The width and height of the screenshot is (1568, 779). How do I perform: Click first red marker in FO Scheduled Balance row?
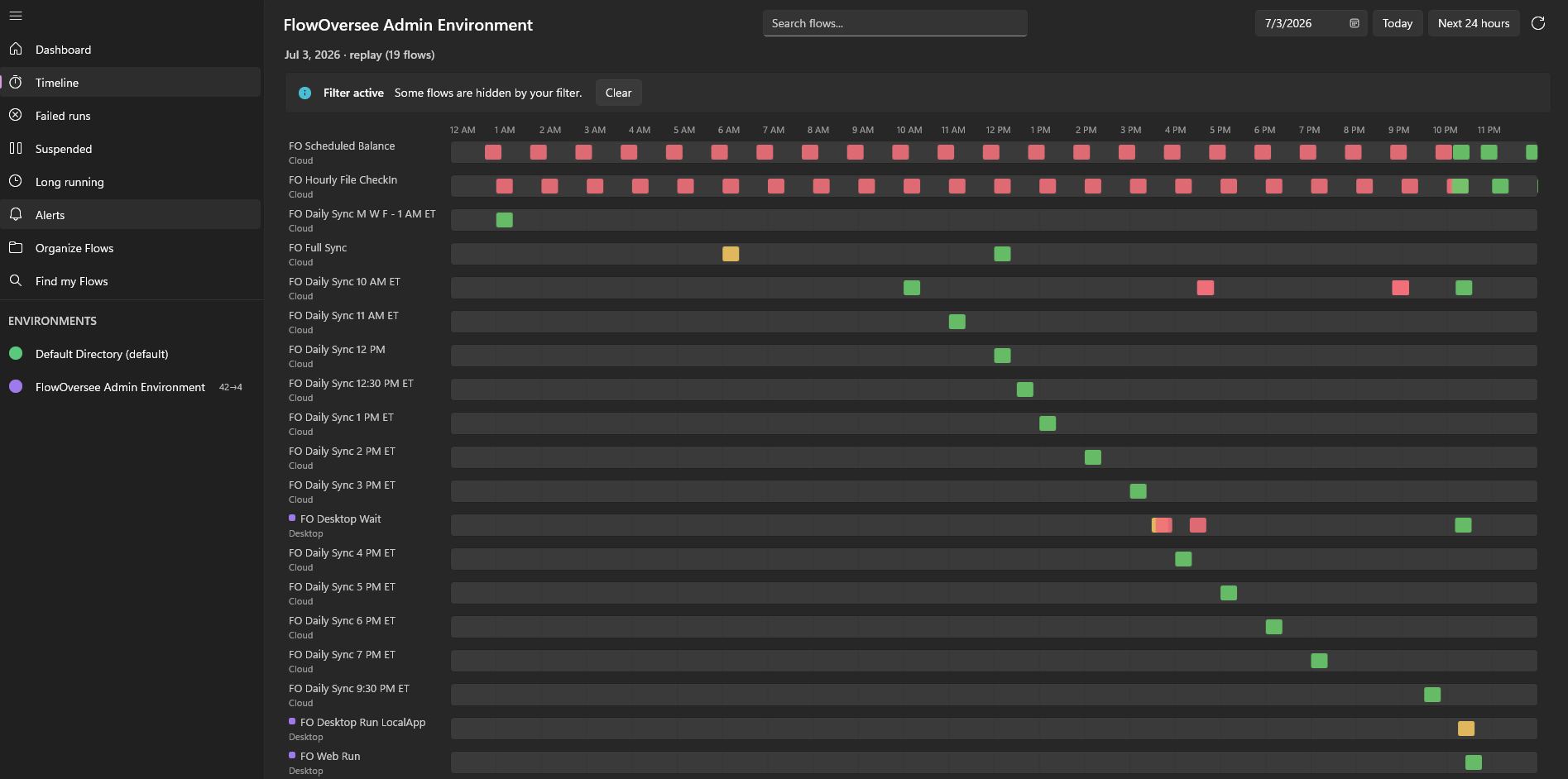coord(493,152)
